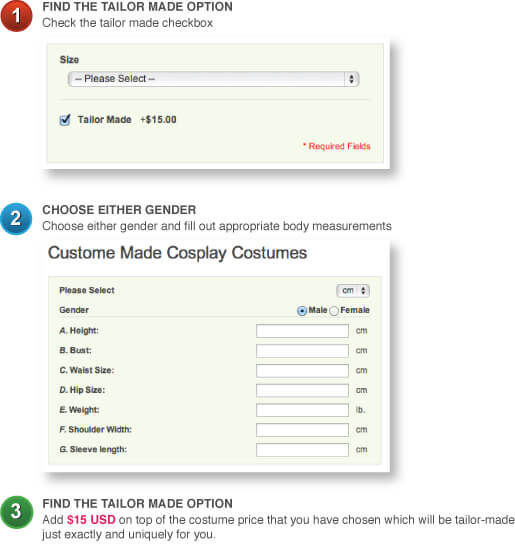Click the Waist Size input field

(302, 371)
